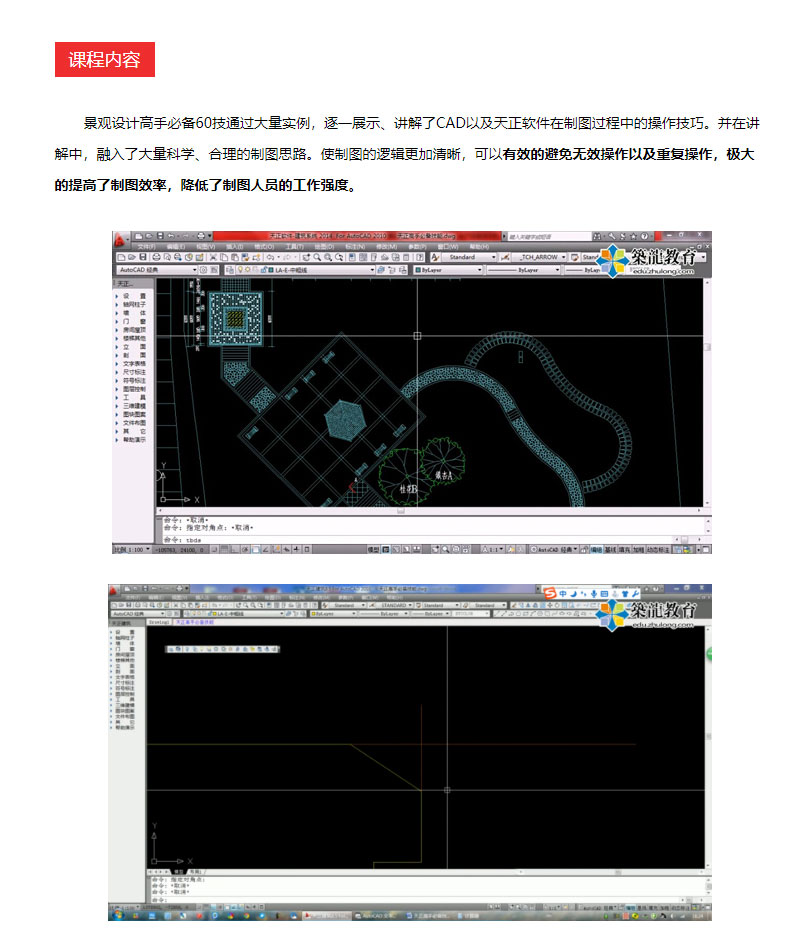Click the status bar Zoom magnifier icon
810x948 pixels.
pyautogui.click(x=446, y=549)
